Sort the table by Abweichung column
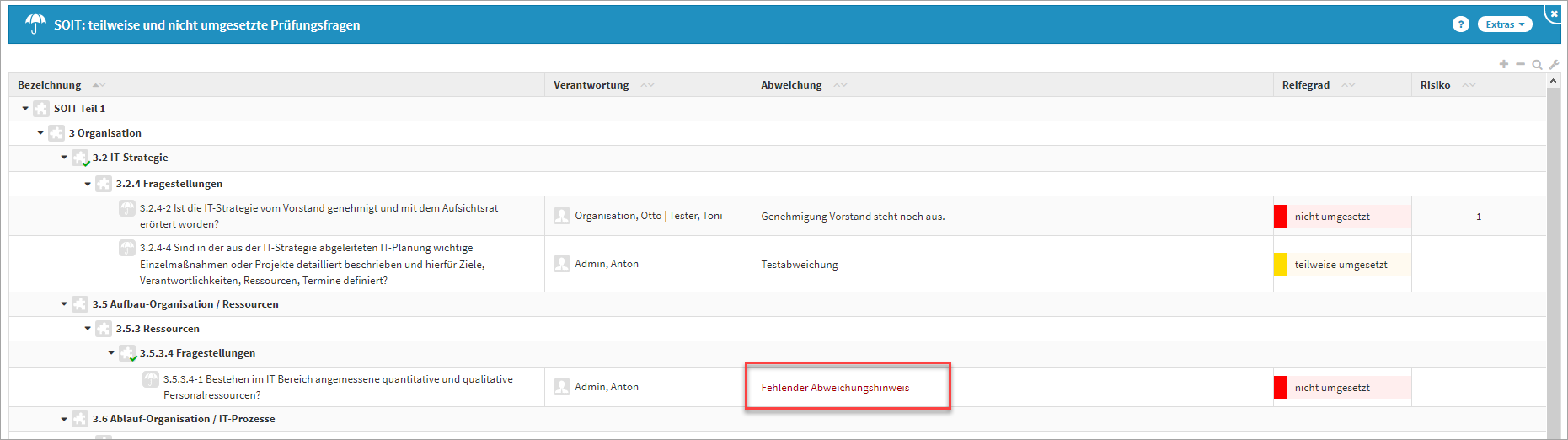The image size is (1568, 440). (x=790, y=85)
